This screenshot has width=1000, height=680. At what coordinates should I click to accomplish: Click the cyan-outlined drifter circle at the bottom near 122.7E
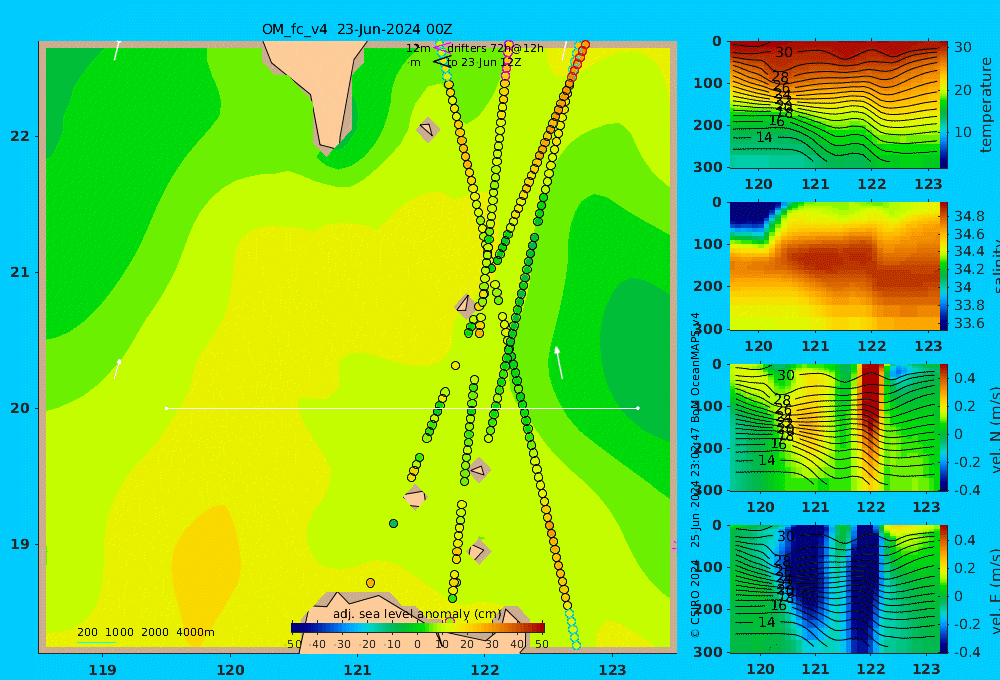click(576, 645)
